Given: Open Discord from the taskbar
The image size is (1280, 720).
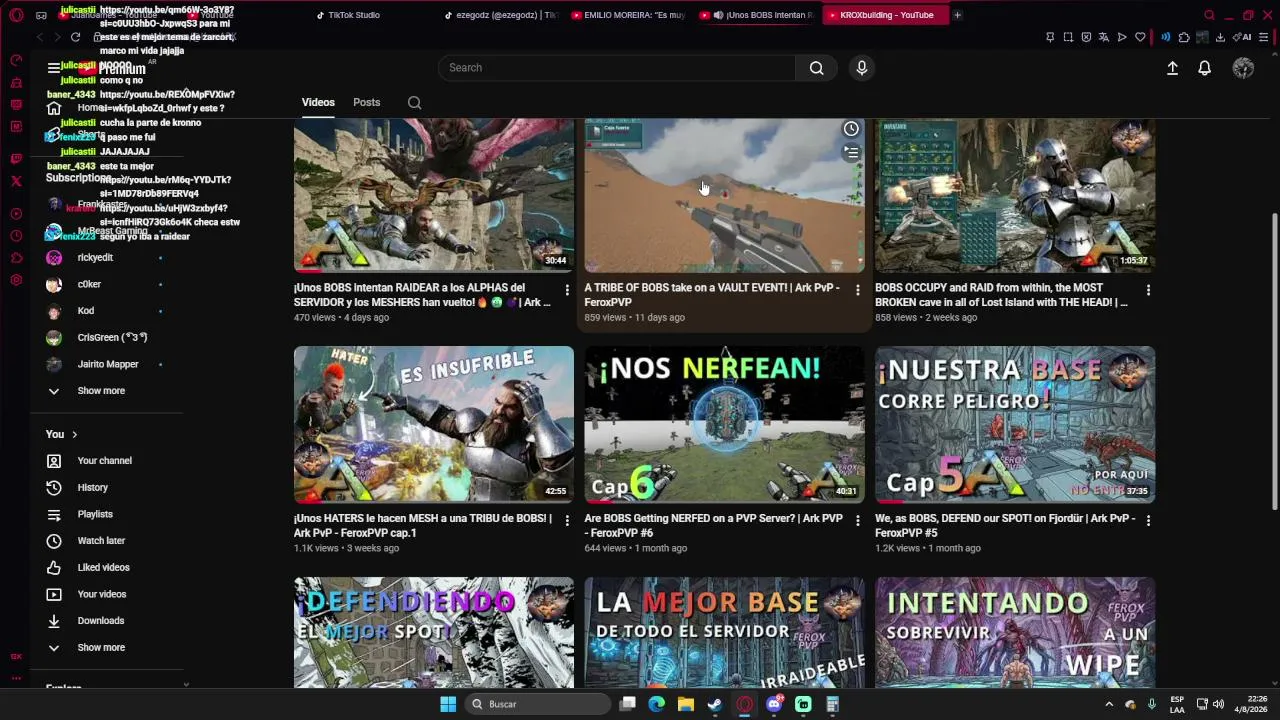Looking at the screenshot, I should pyautogui.click(x=774, y=704).
